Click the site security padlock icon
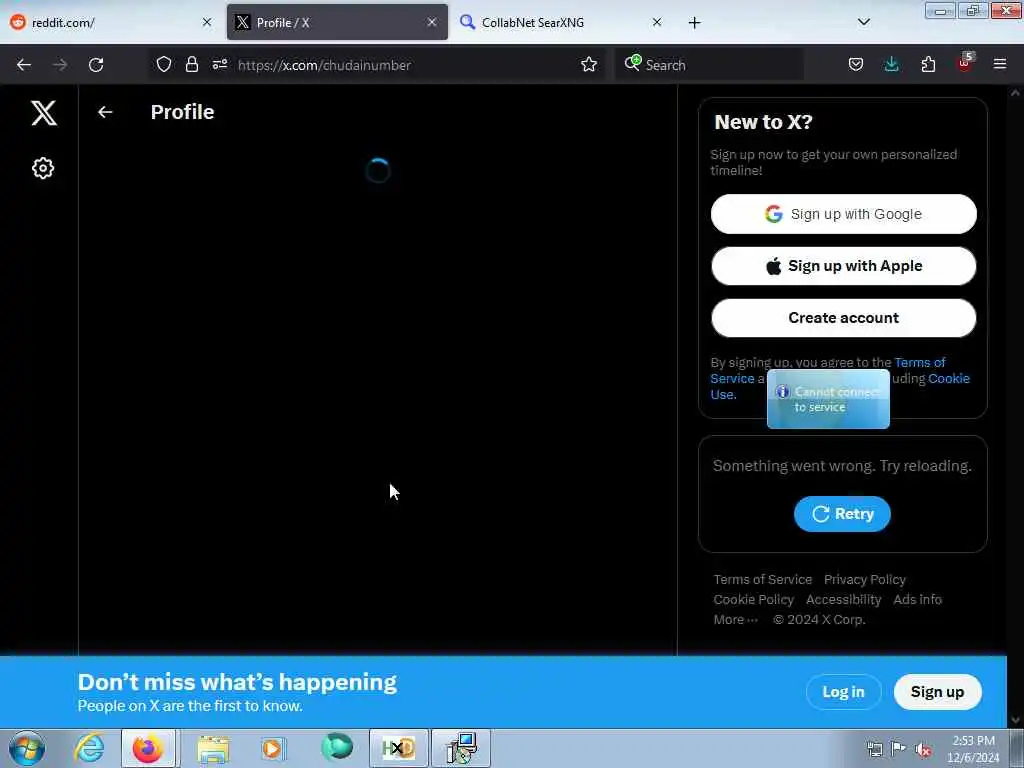 tap(191, 64)
